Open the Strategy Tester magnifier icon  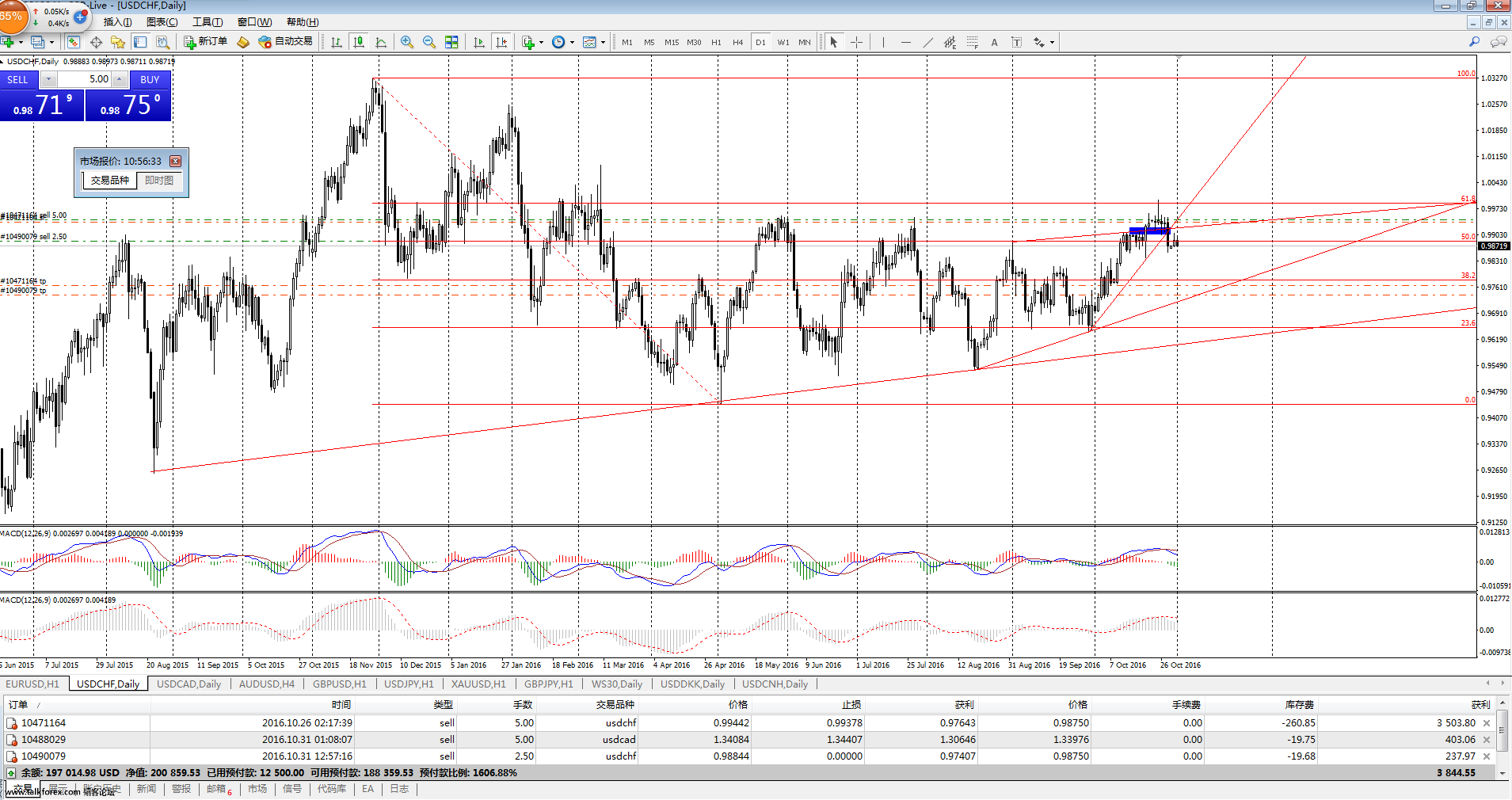(x=162, y=42)
